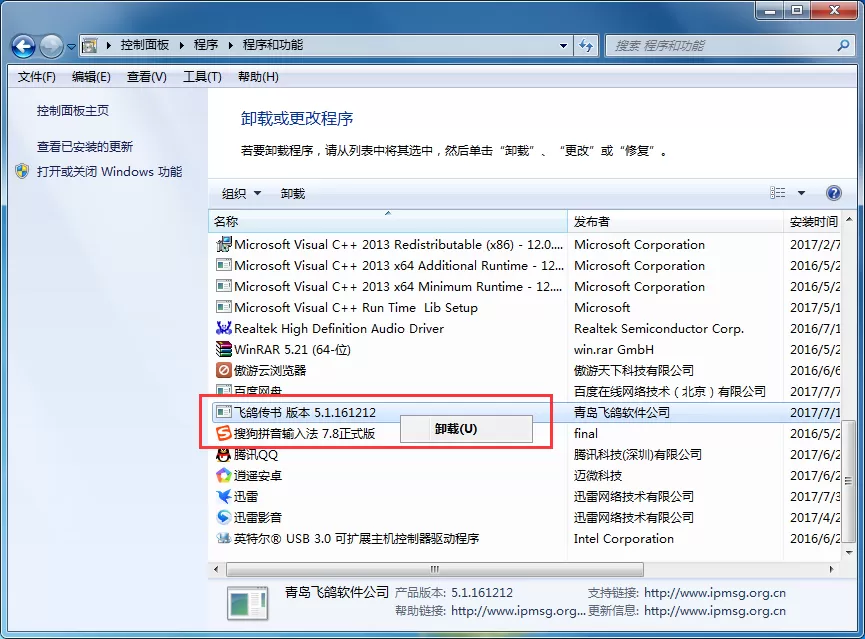Click the change view icon
The image size is (865, 639).
pyautogui.click(x=777, y=193)
